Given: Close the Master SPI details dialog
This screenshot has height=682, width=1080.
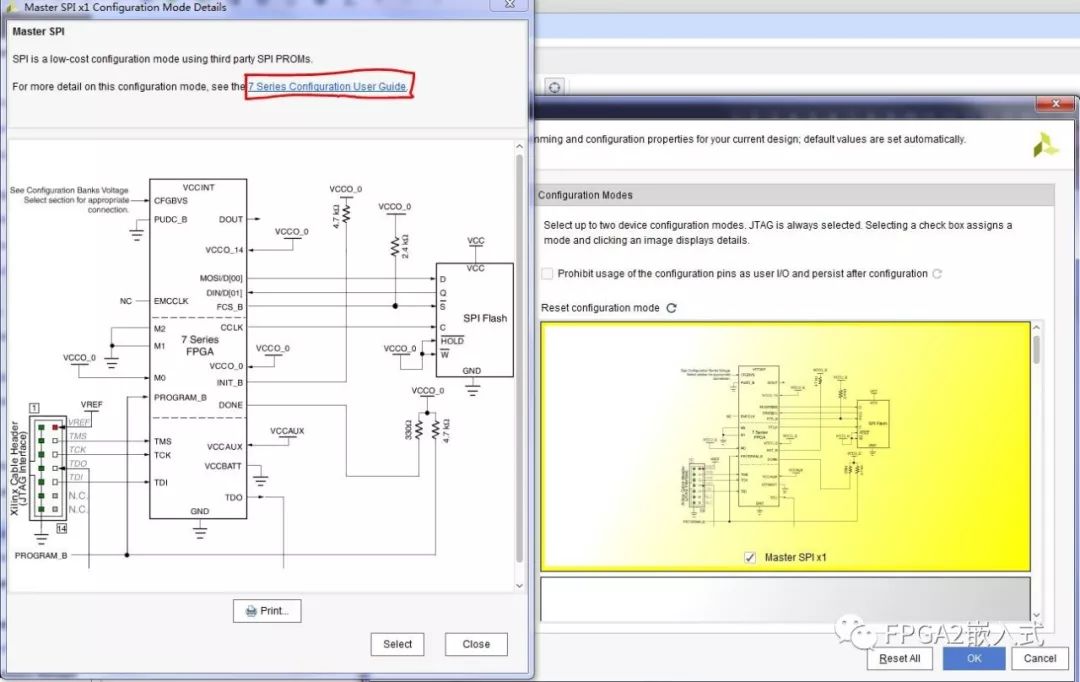Looking at the screenshot, I should coord(476,644).
